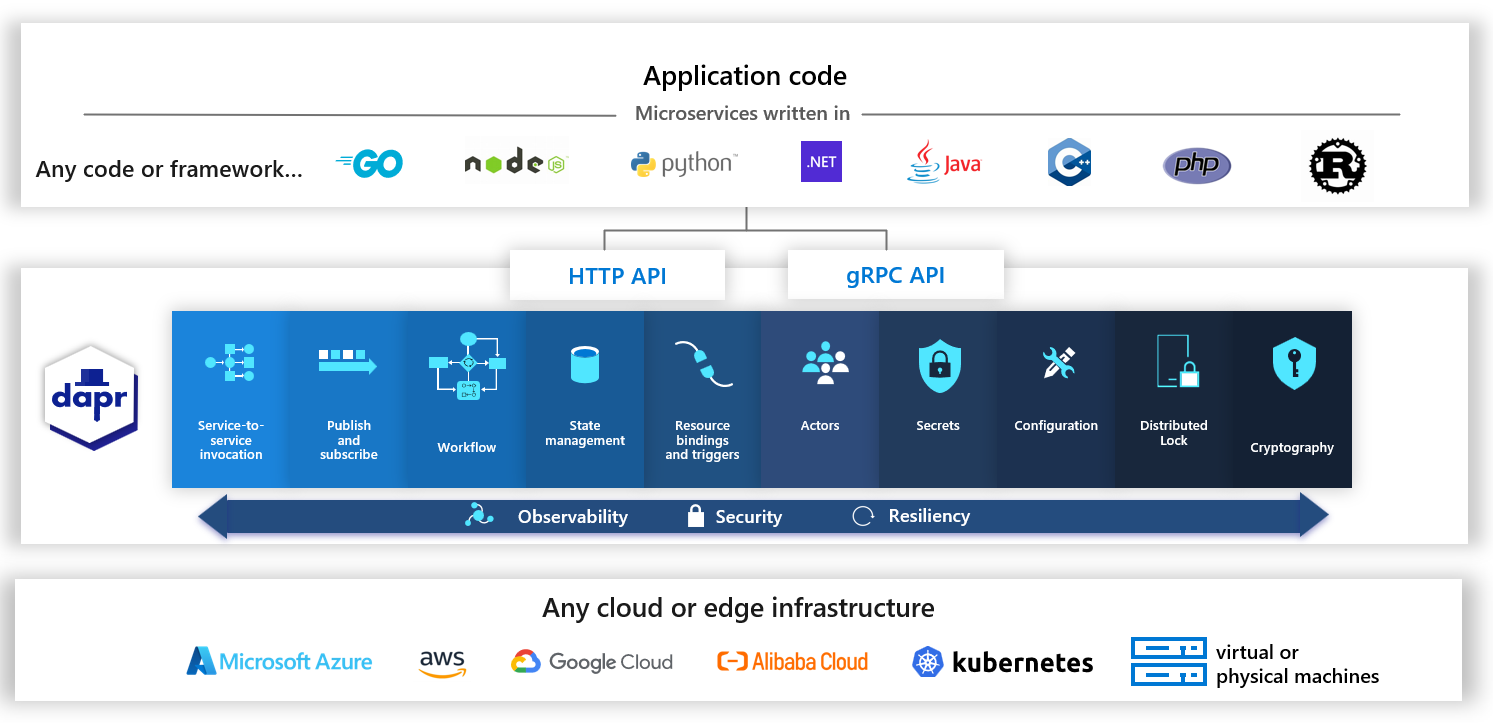
Task: Click the Security label
Action: pos(749,517)
